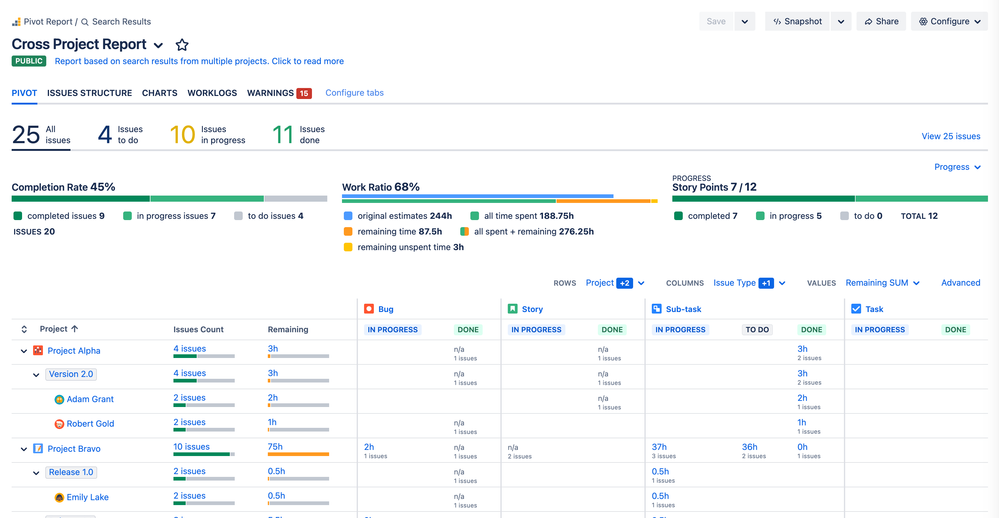Click the Project Alpha red project icon

(38, 350)
